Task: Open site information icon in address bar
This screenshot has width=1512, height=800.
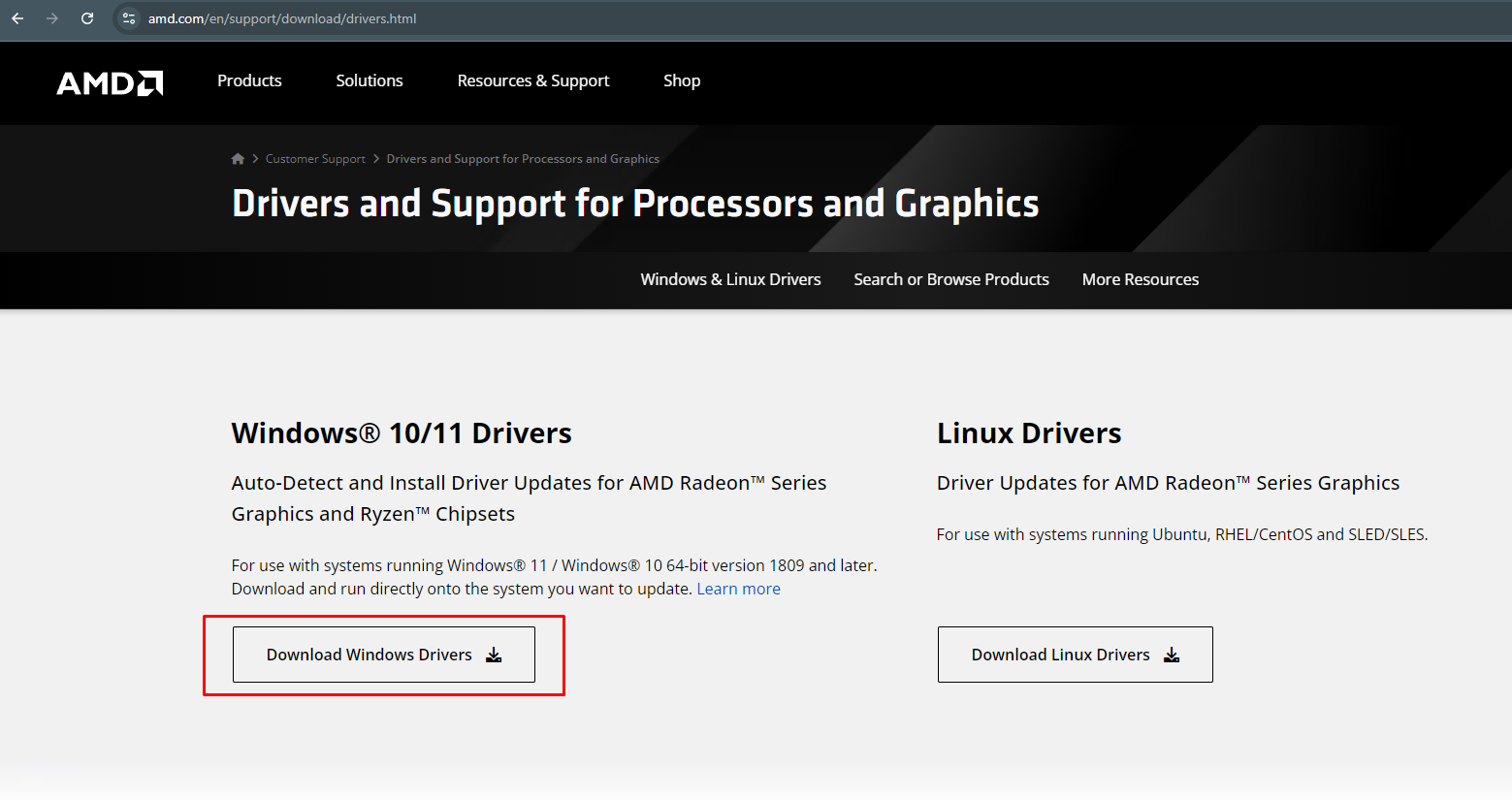Action: tap(129, 18)
